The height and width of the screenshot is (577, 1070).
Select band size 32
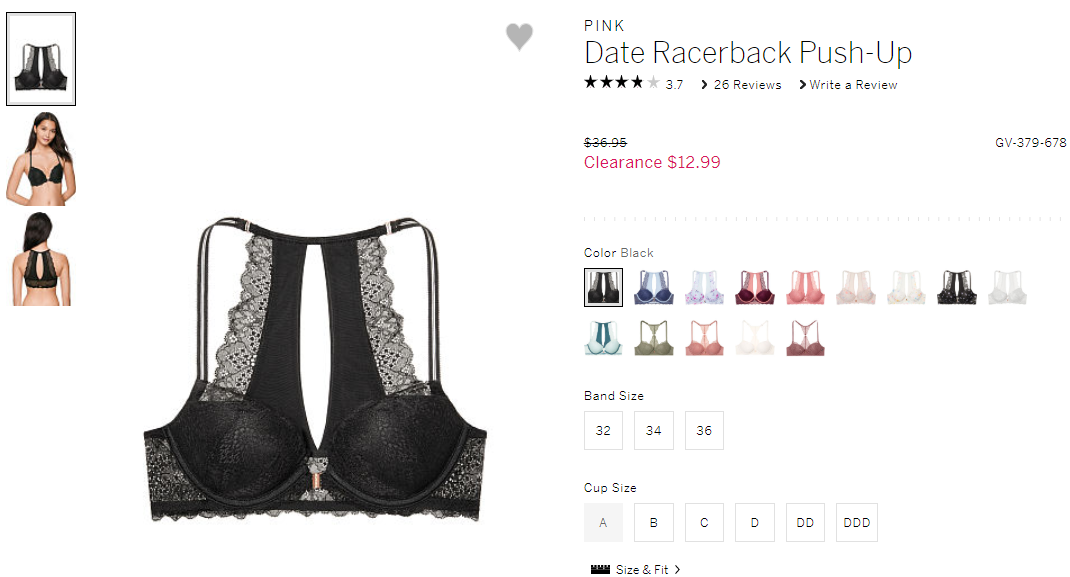603,430
